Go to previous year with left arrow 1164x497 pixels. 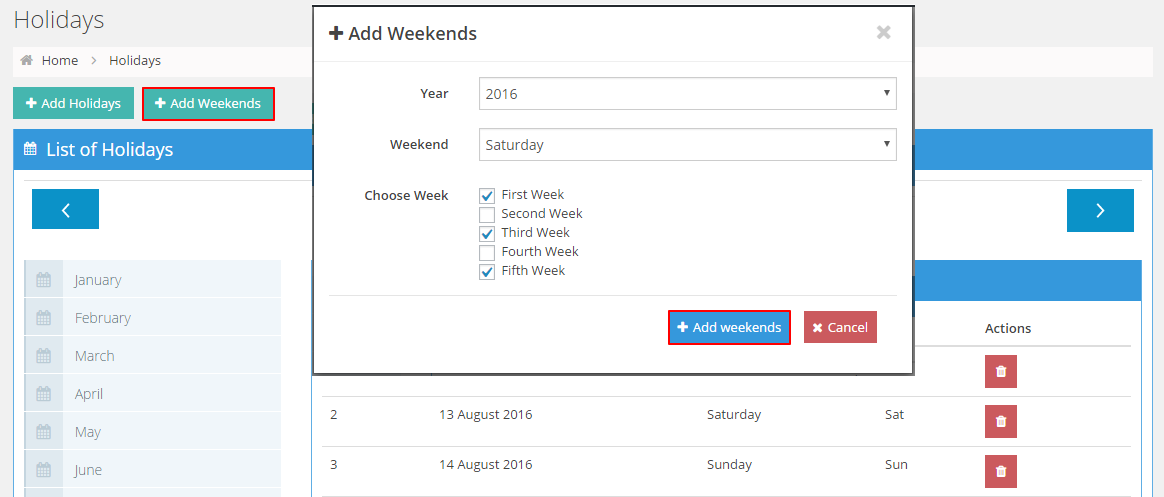65,210
